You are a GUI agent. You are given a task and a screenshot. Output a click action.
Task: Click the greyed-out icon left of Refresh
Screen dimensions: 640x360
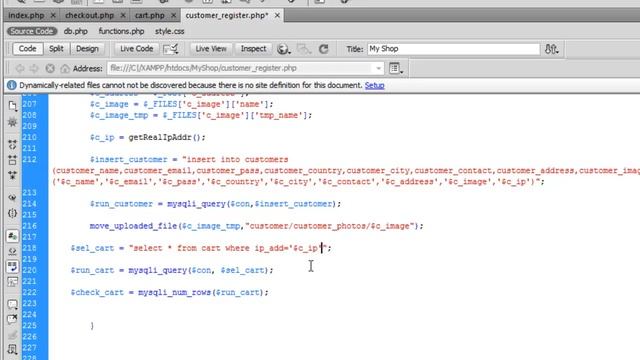point(304,49)
